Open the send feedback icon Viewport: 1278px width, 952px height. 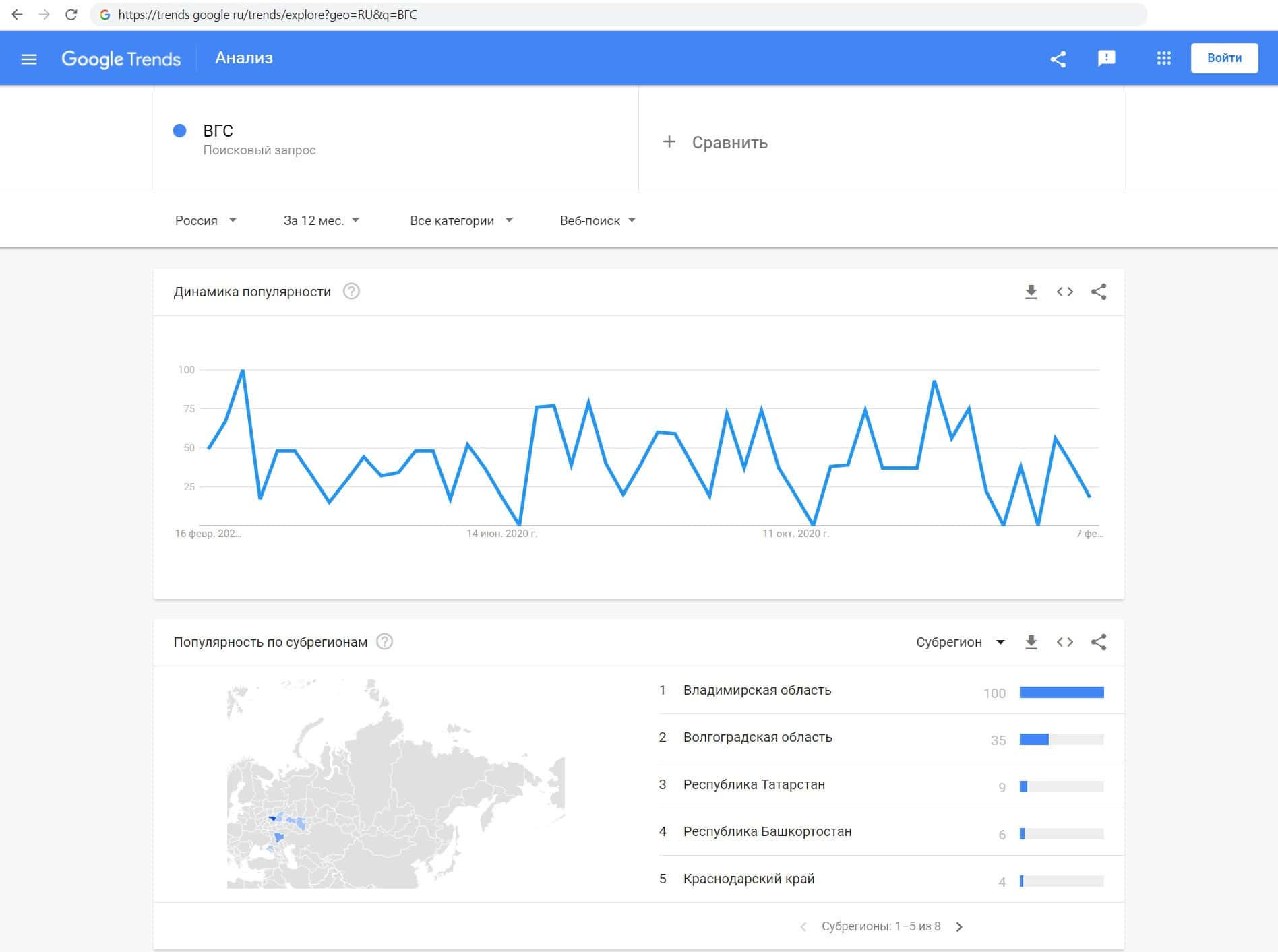pos(1106,59)
